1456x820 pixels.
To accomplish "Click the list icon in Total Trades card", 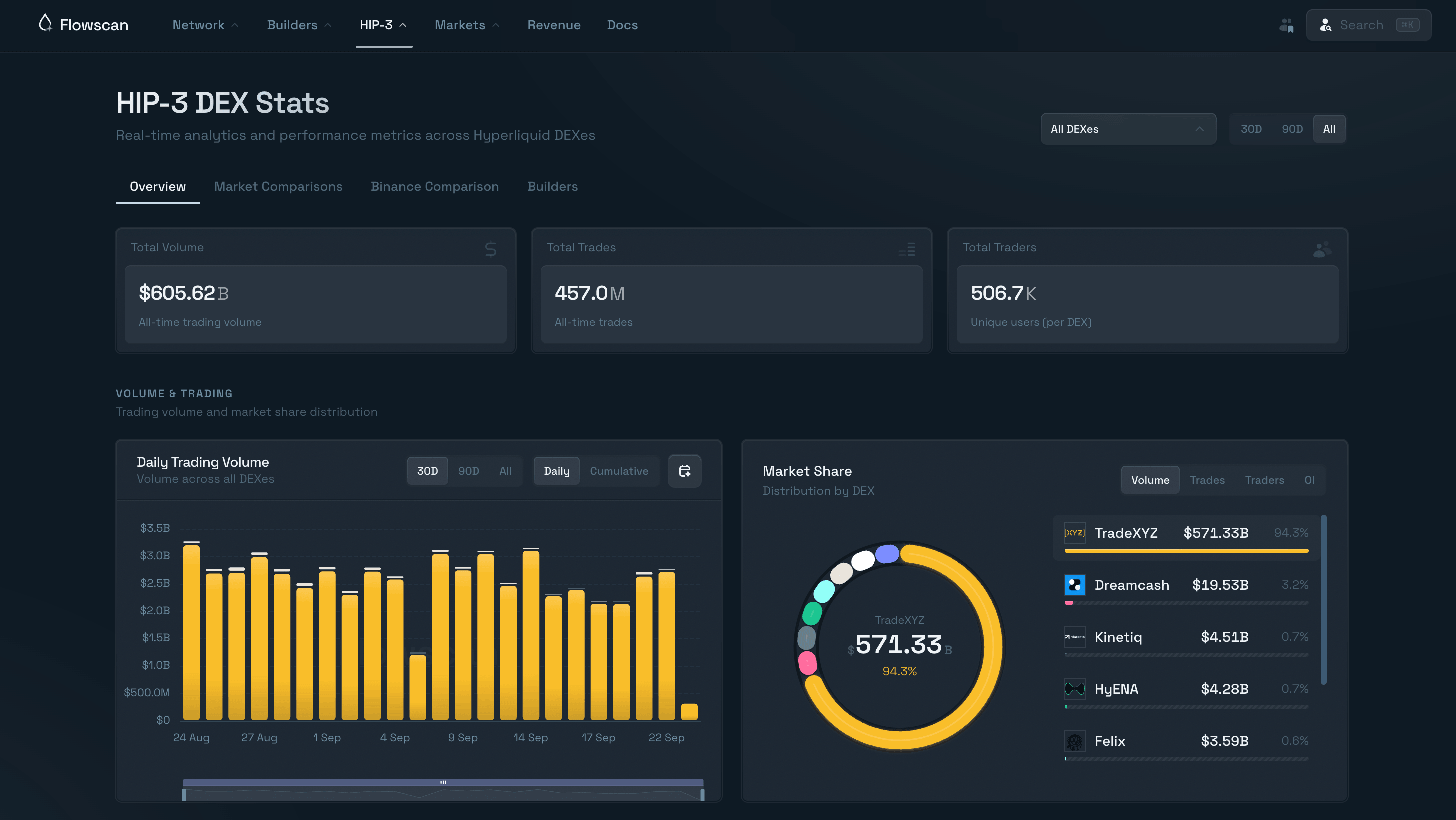I will click(x=907, y=249).
